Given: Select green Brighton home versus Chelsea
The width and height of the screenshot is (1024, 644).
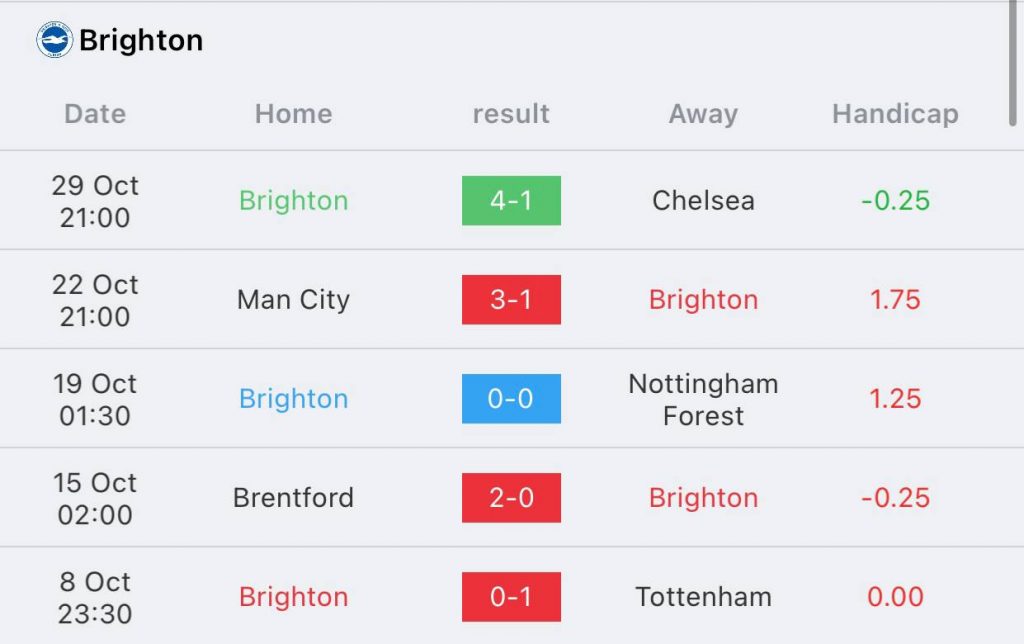Looking at the screenshot, I should click(x=293, y=201).
